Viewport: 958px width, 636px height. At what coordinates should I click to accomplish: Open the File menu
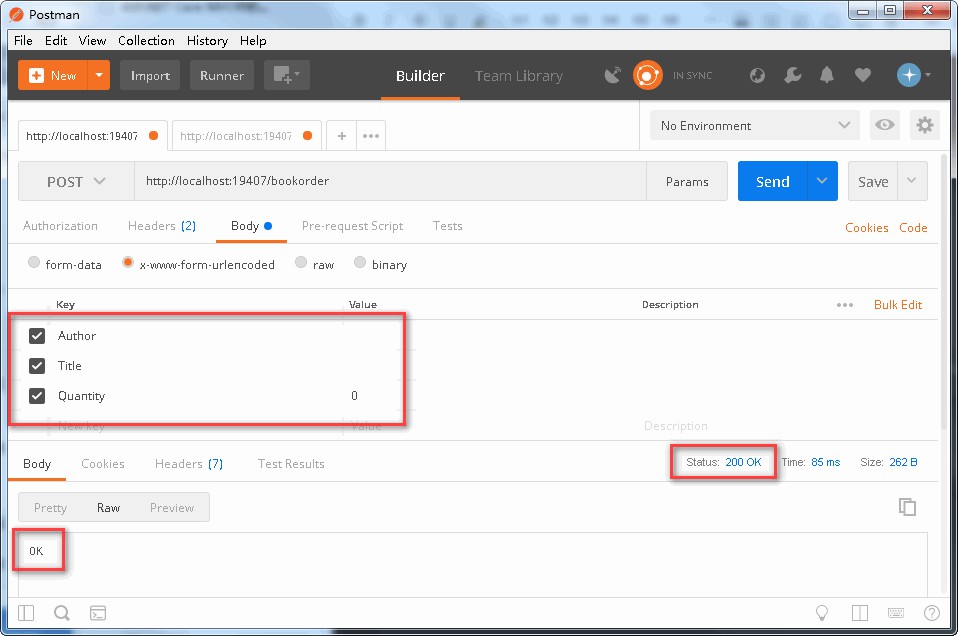(23, 40)
